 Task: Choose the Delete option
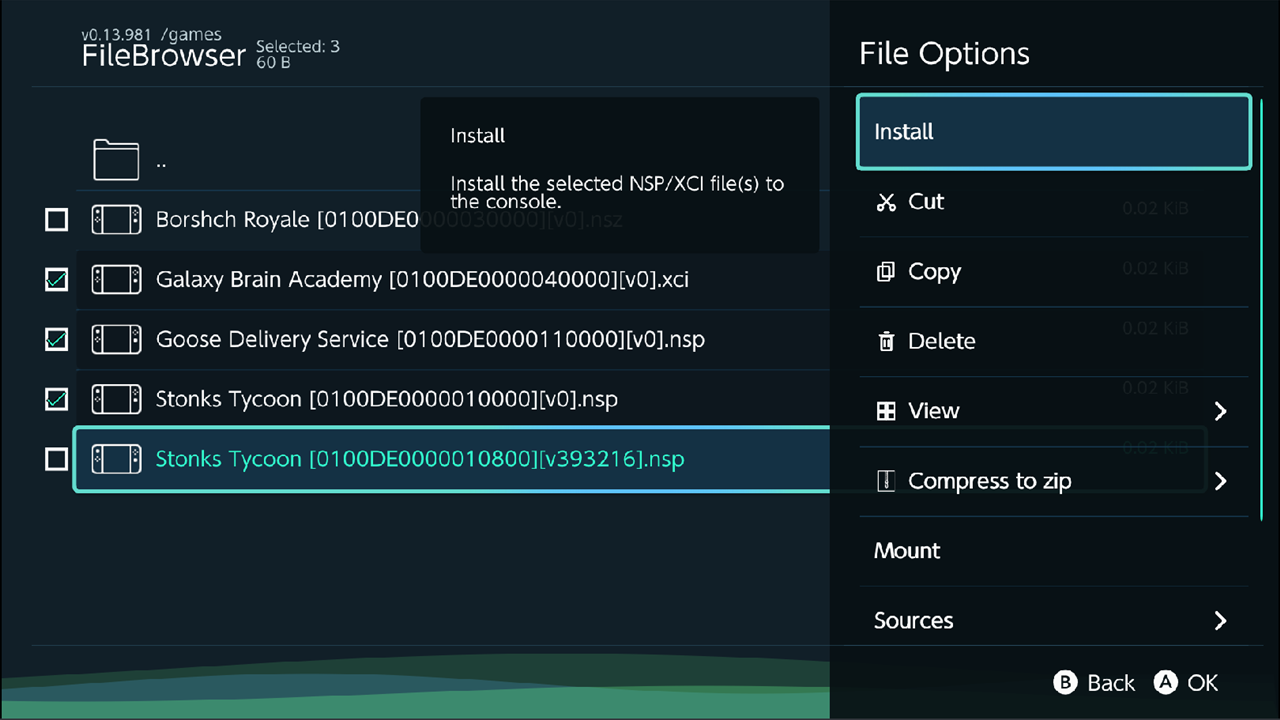tap(1054, 342)
